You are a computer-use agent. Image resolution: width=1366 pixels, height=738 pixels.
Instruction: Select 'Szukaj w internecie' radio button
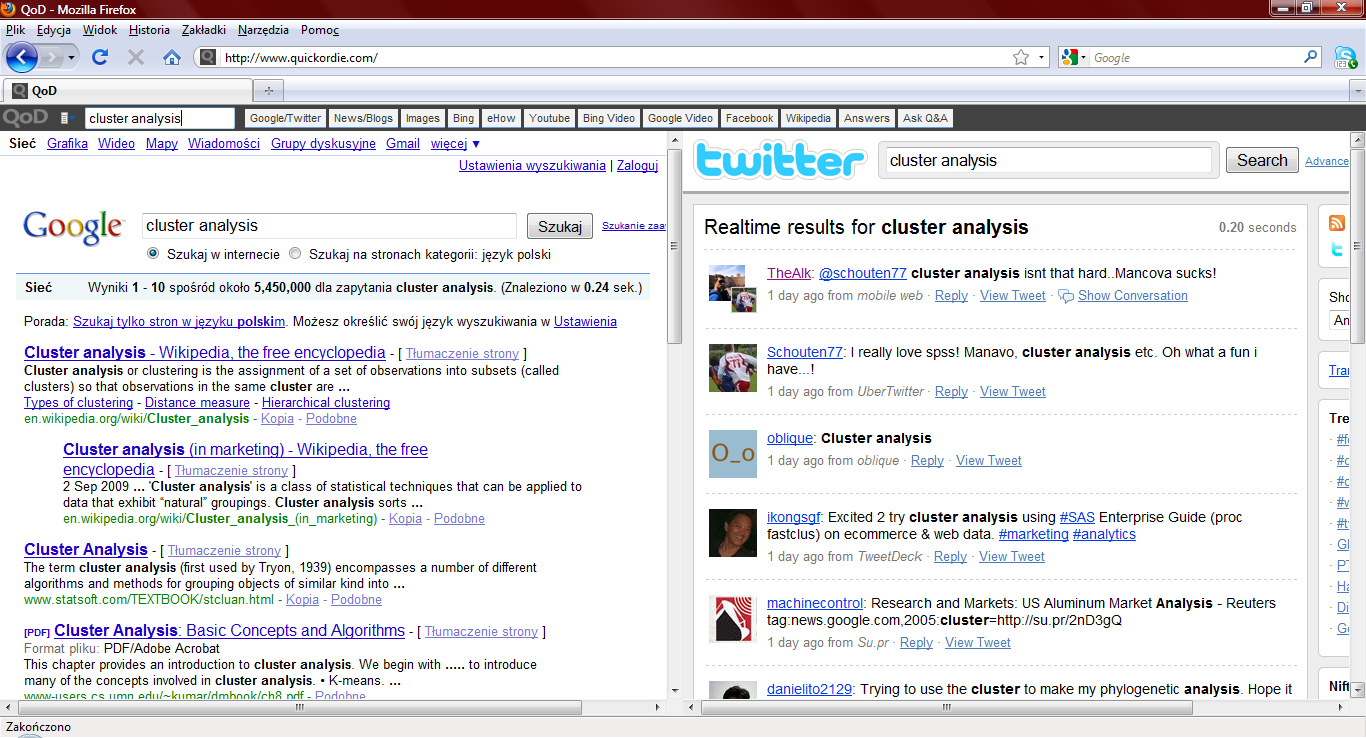pos(153,254)
